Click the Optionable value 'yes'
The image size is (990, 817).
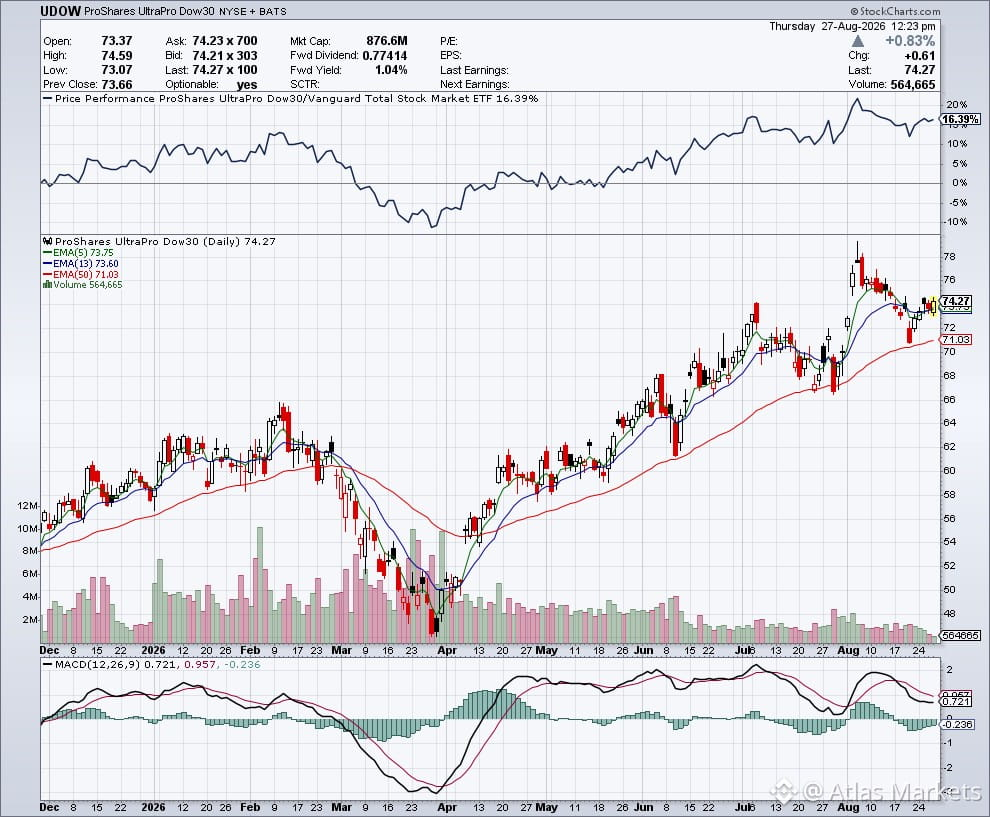pyautogui.click(x=247, y=85)
